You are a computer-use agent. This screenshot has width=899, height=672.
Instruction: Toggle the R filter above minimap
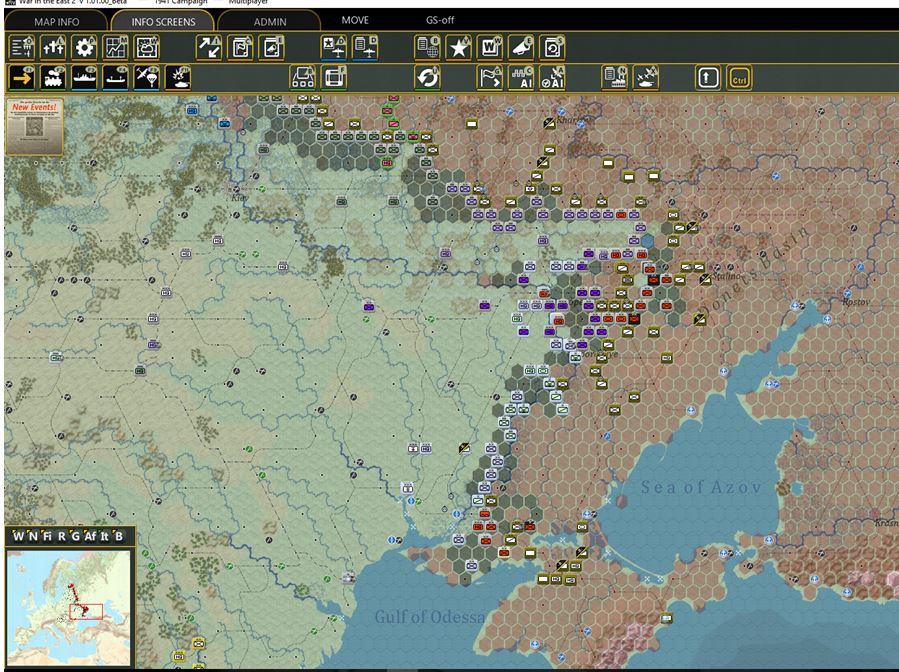pos(61,536)
